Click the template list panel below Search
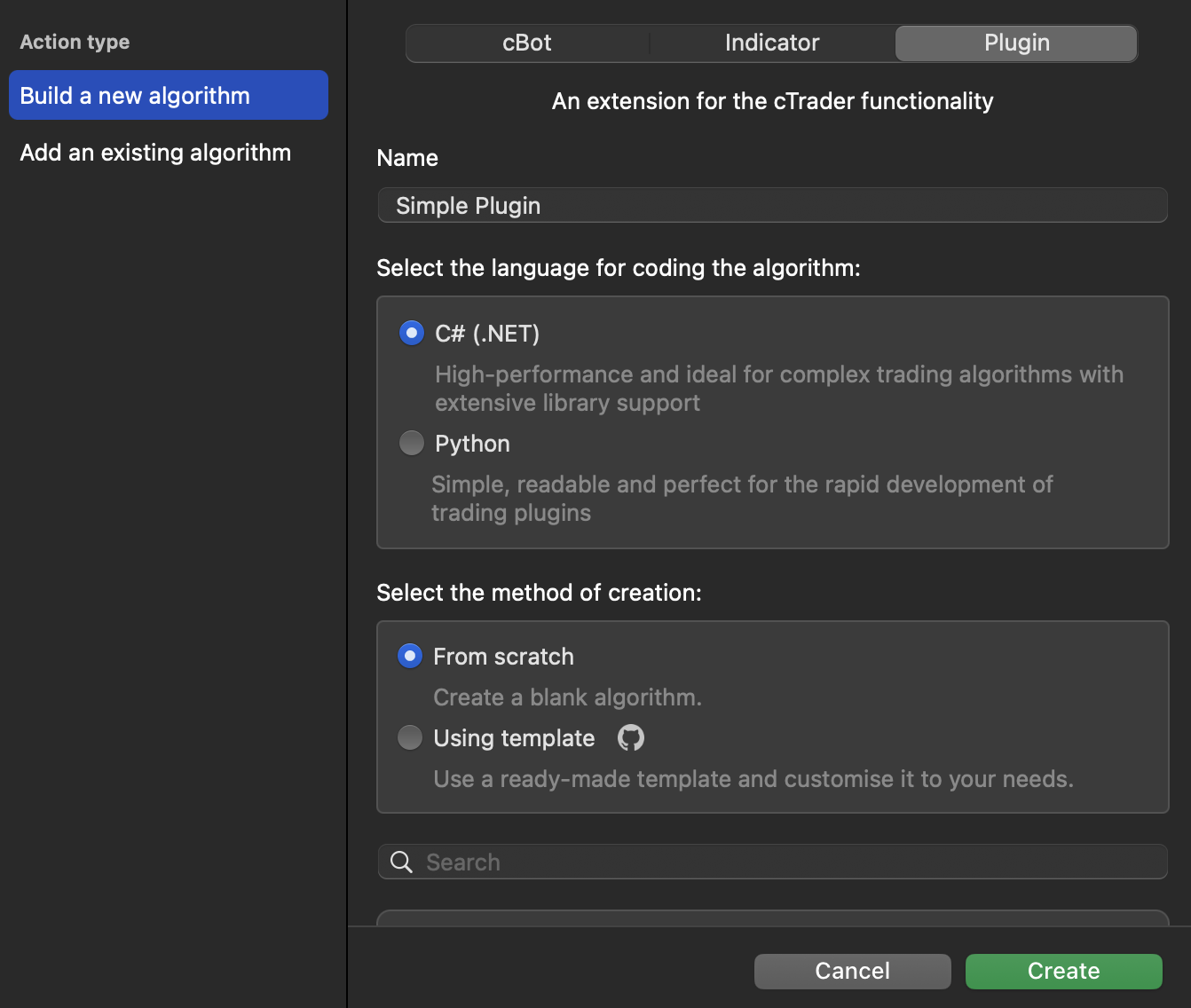1191x1008 pixels. (x=772, y=917)
